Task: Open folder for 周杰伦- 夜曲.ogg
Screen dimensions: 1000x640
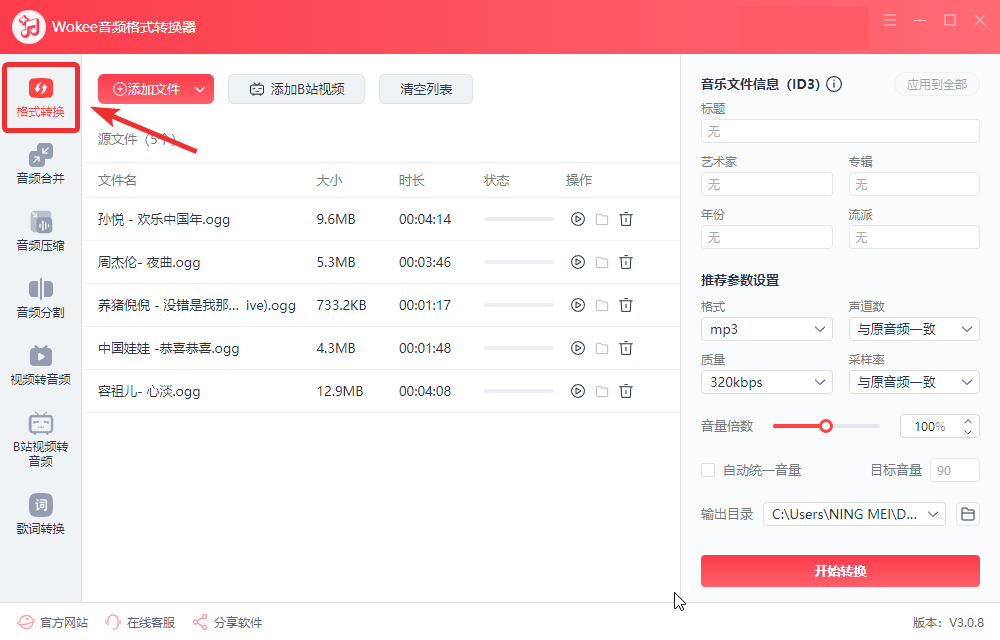Action: coord(602,262)
